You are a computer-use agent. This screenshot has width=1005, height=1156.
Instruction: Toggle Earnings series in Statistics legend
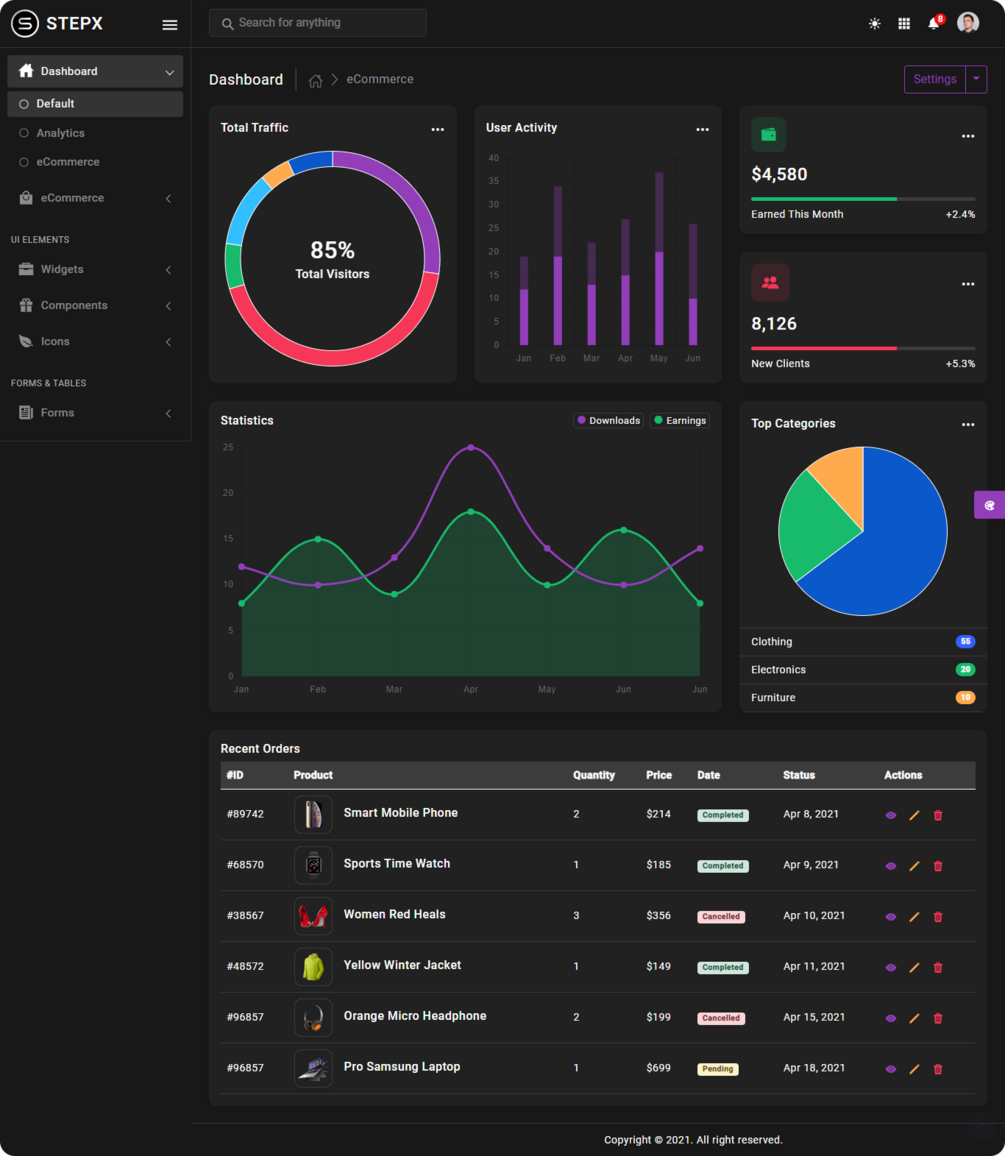pyautogui.click(x=680, y=420)
